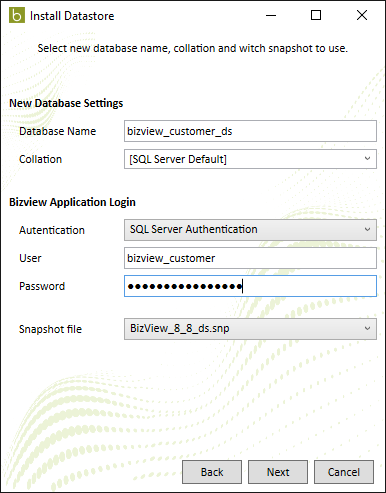This screenshot has width=386, height=493.
Task: Click the instruction text about snapshot
Action: 193,48
